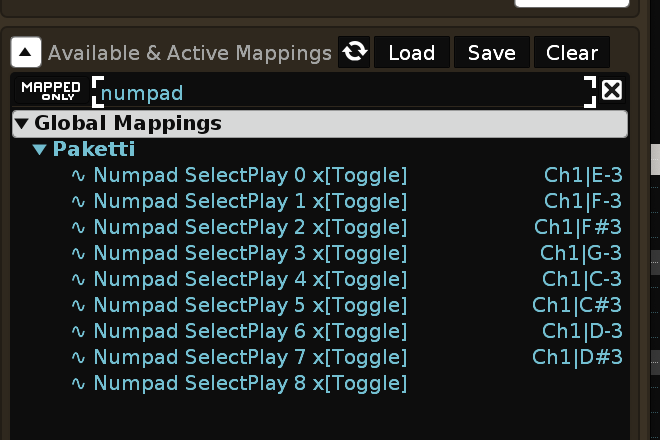This screenshot has height=440, width=660.
Task: Click the refresh mappings icon
Action: 354,52
